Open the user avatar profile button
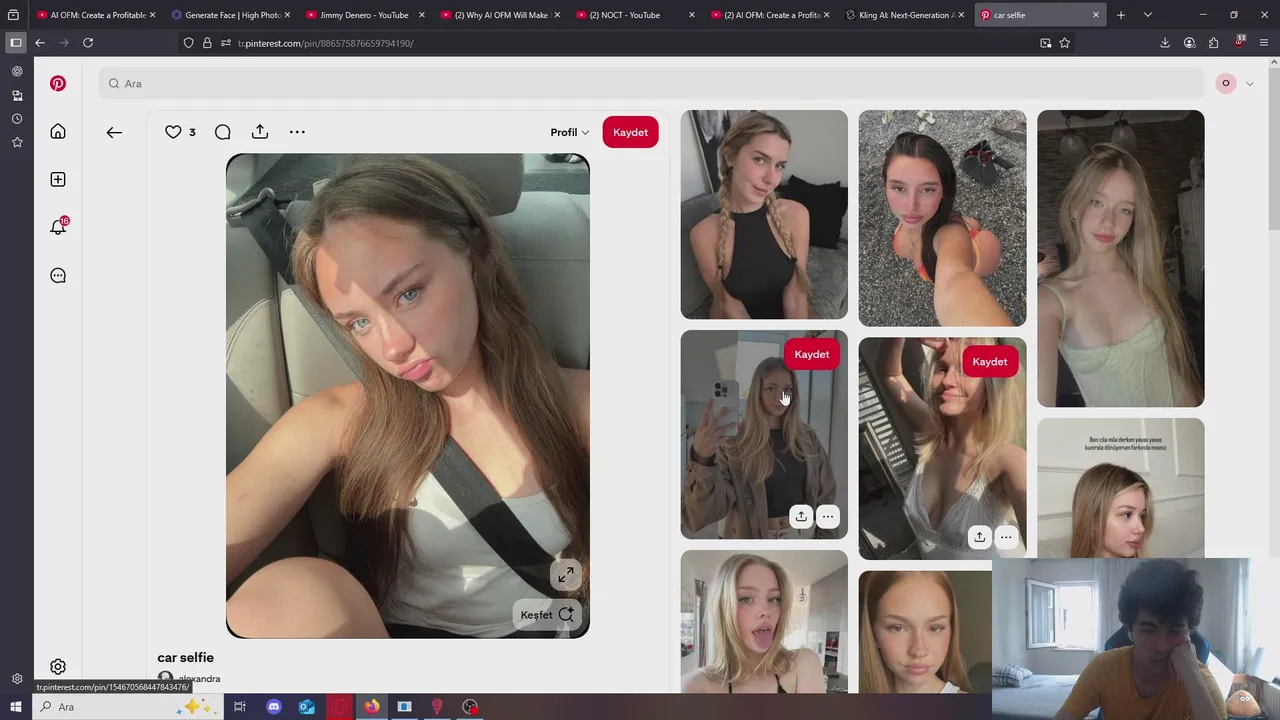 (1225, 84)
